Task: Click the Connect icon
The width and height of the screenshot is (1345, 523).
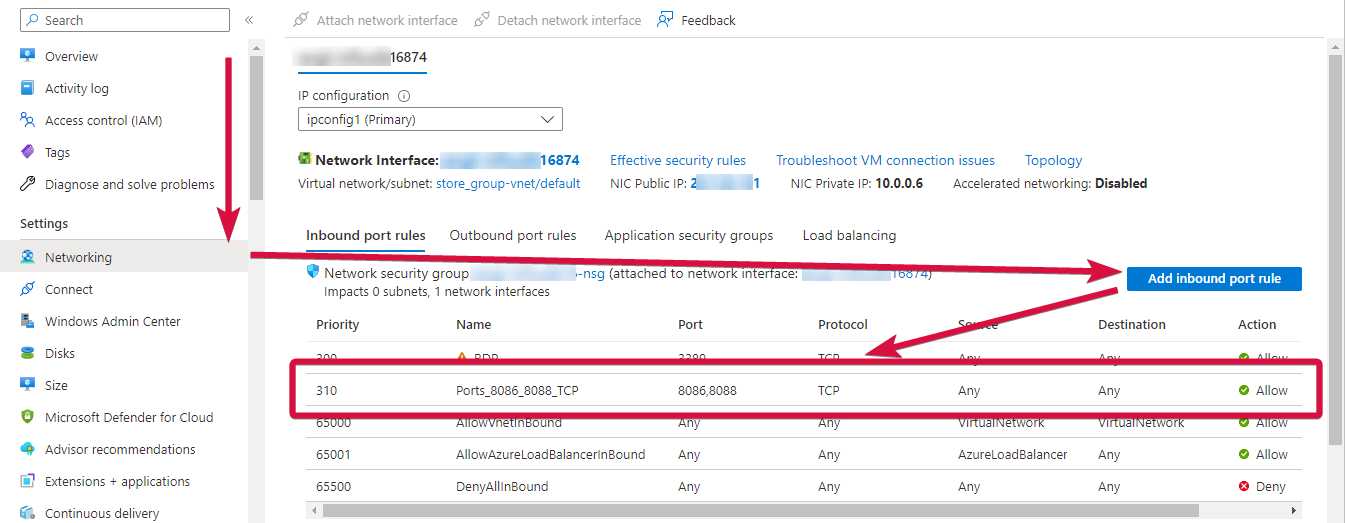Action: click(28, 289)
